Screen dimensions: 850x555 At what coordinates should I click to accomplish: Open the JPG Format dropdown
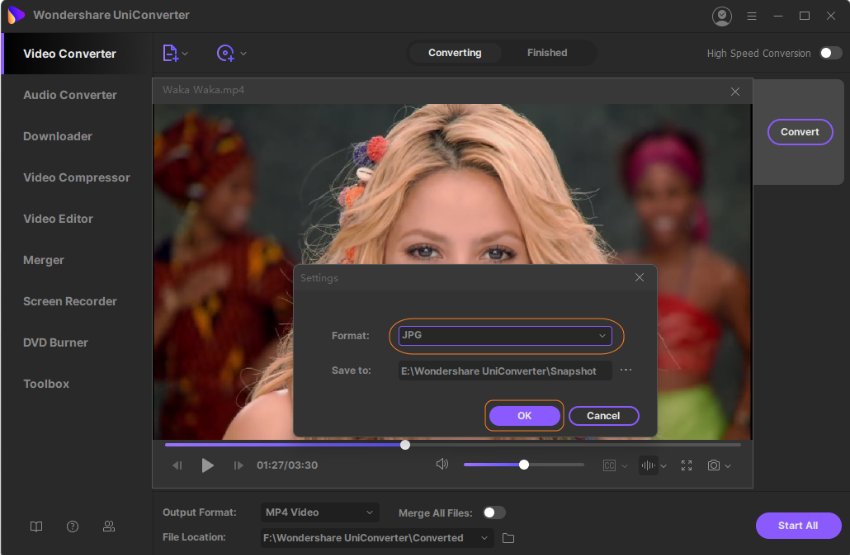pos(505,335)
